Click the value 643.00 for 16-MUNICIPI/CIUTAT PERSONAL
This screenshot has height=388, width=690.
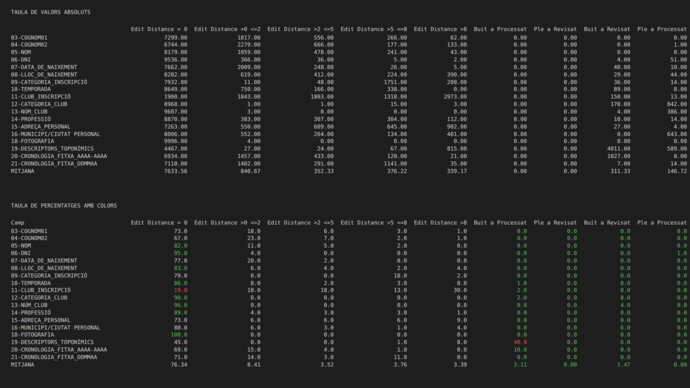click(677, 134)
